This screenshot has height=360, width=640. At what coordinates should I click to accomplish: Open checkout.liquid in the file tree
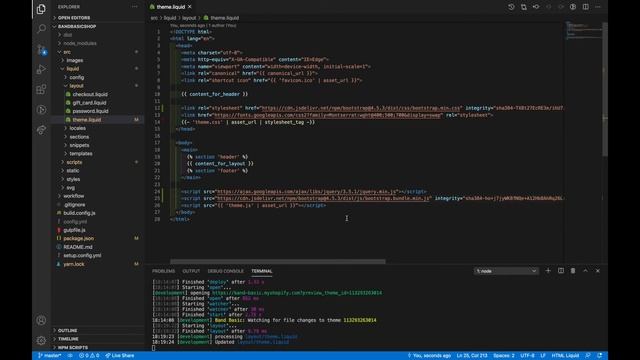(98, 94)
